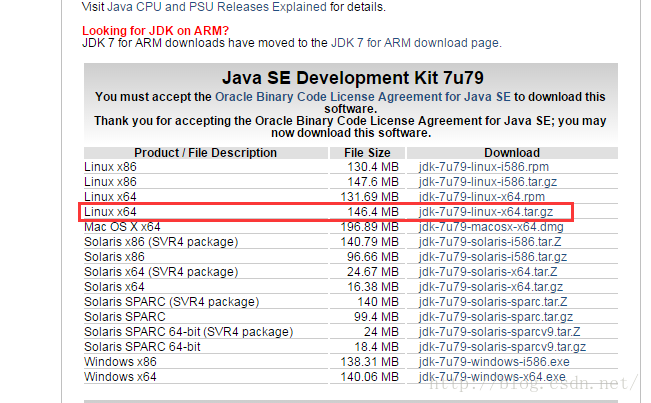Screen dimensions: 651x403
Task: Download jdk-7u79-windows-i586.exe for Windows x86
Action: point(479,362)
